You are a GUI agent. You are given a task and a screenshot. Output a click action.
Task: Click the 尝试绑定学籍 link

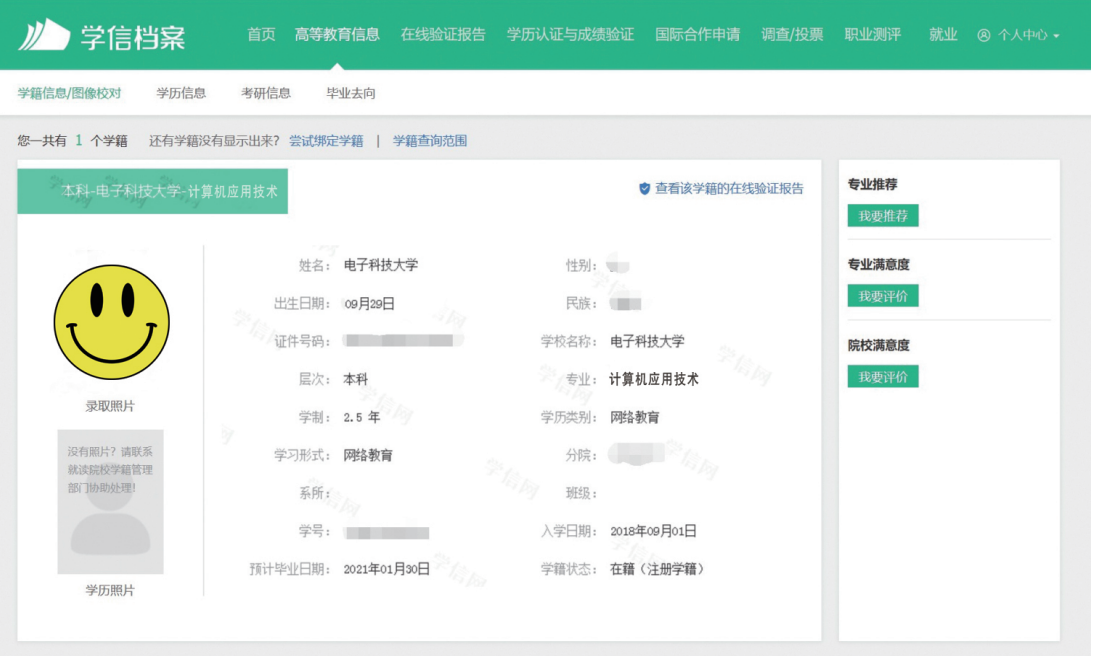326,141
